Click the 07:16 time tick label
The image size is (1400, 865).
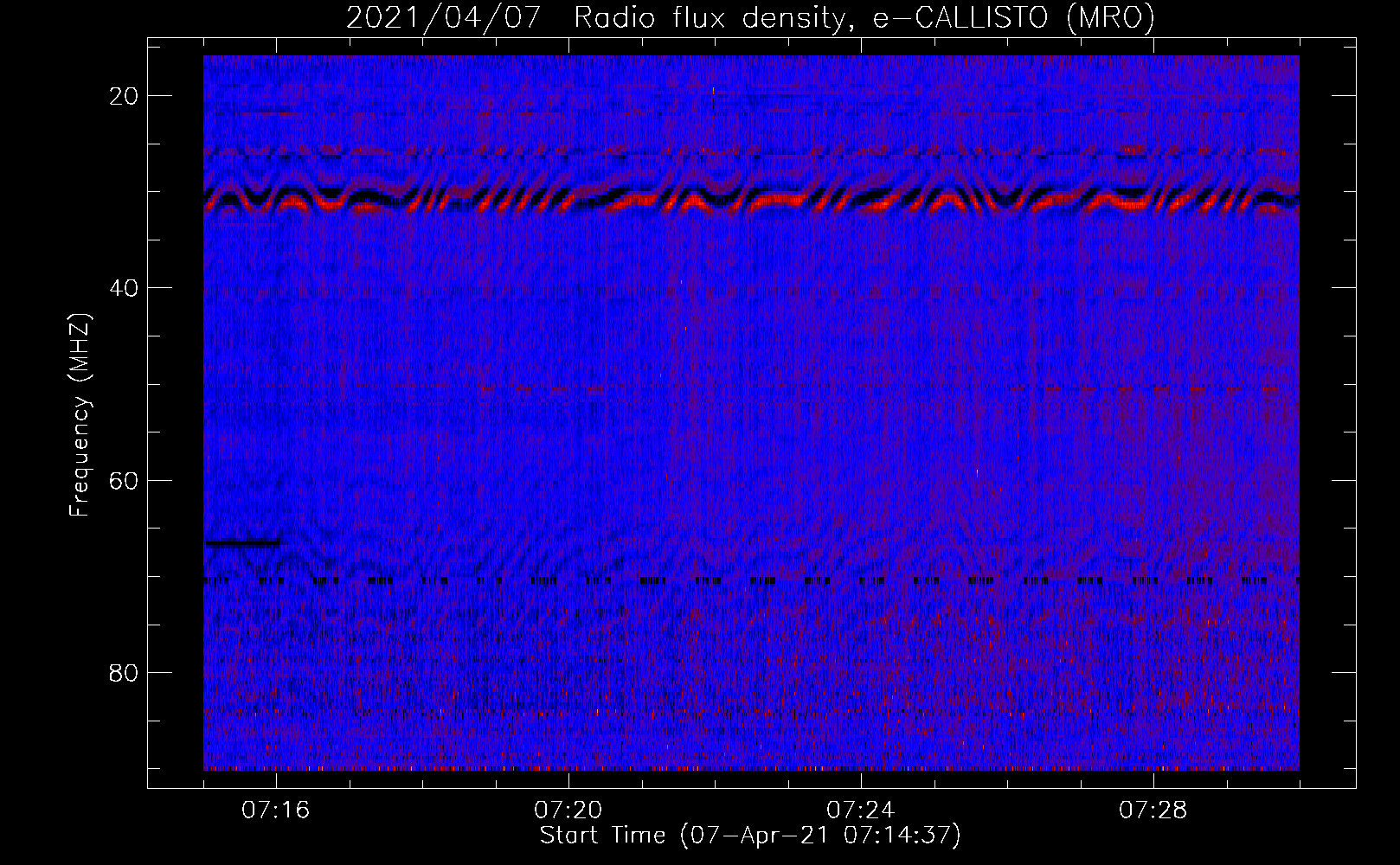[x=276, y=811]
